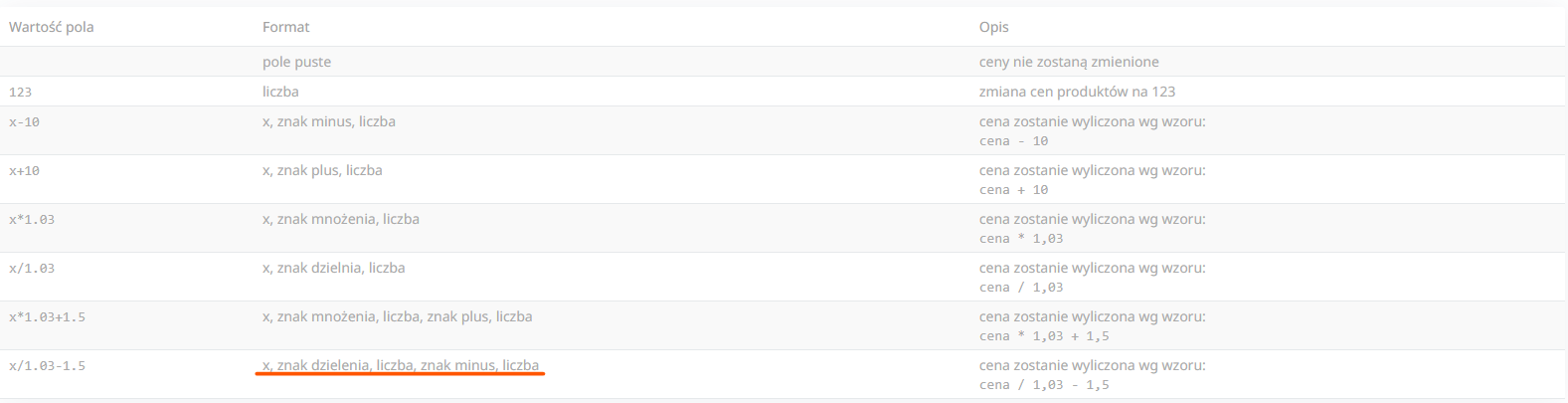Click "x, znak dzielnia, liczba" format text
This screenshot has width=1568, height=403.
pyautogui.click(x=334, y=268)
